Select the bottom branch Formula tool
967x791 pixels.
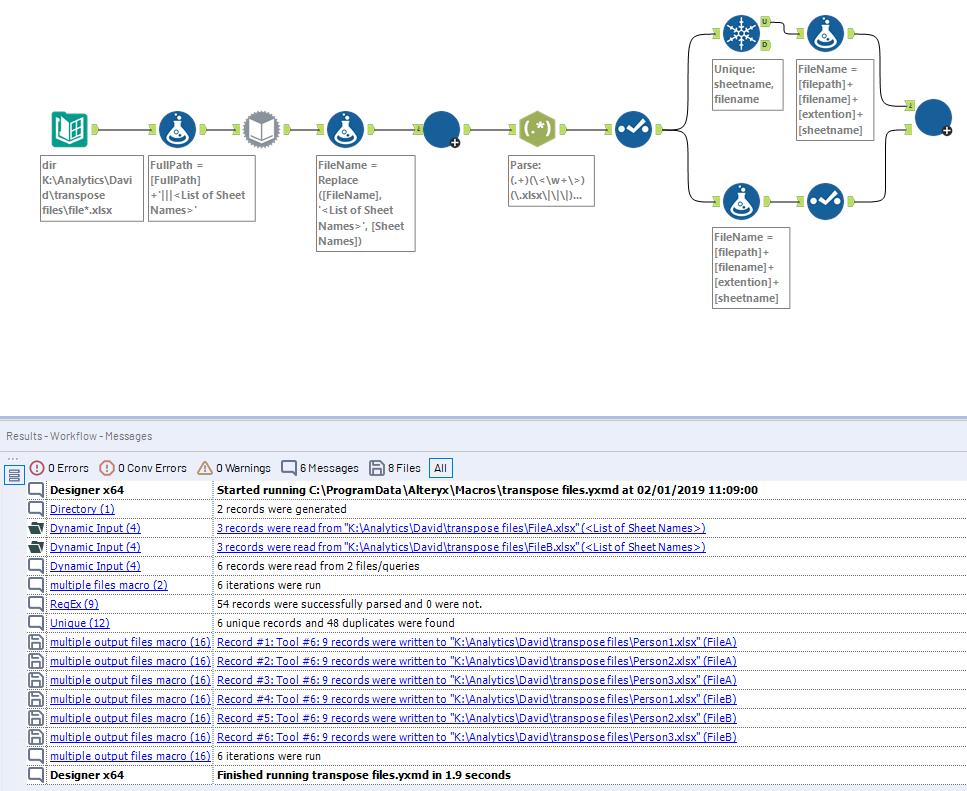pyautogui.click(x=741, y=201)
